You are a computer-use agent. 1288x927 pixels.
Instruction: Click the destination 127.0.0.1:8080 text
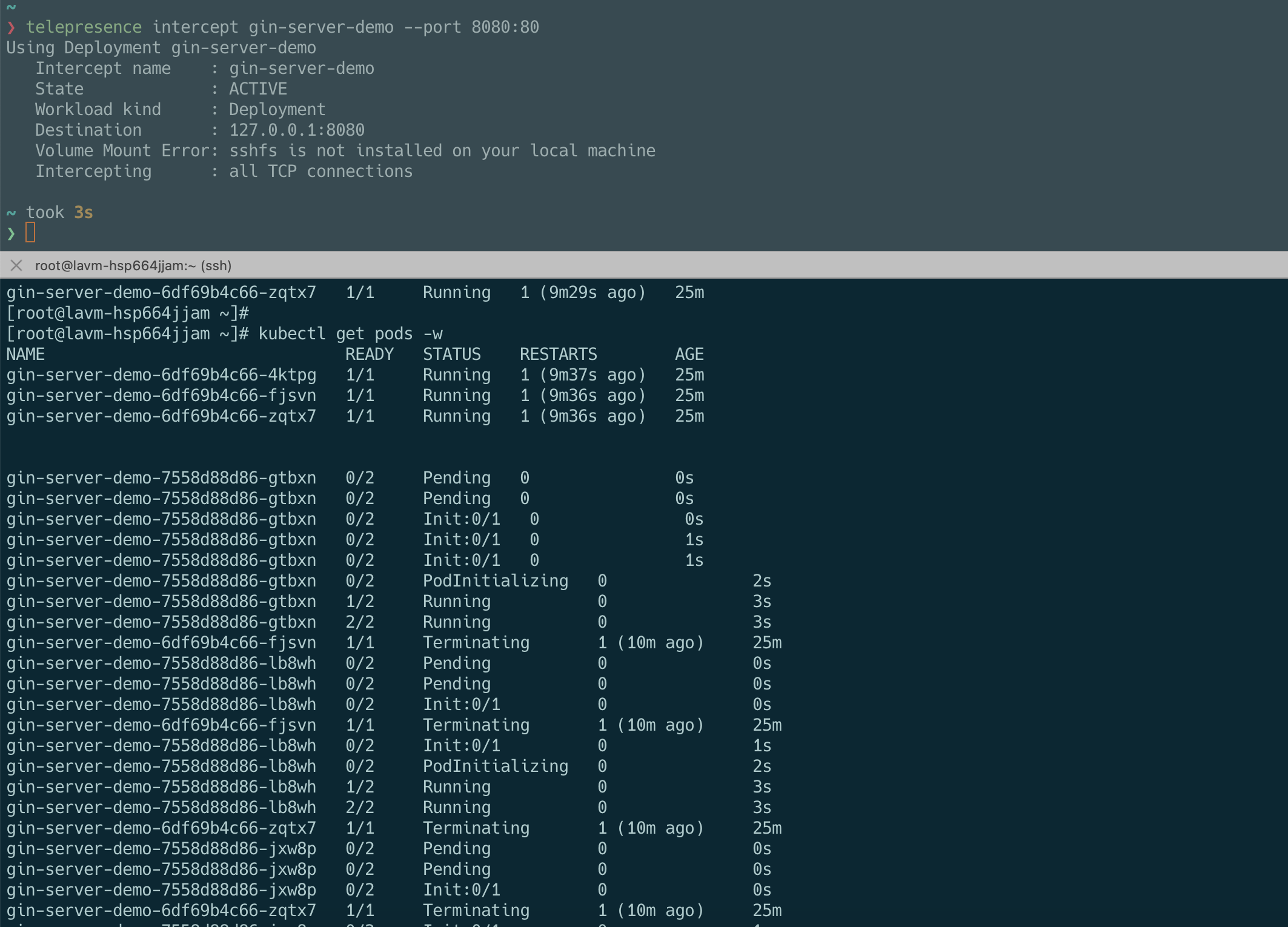296,130
